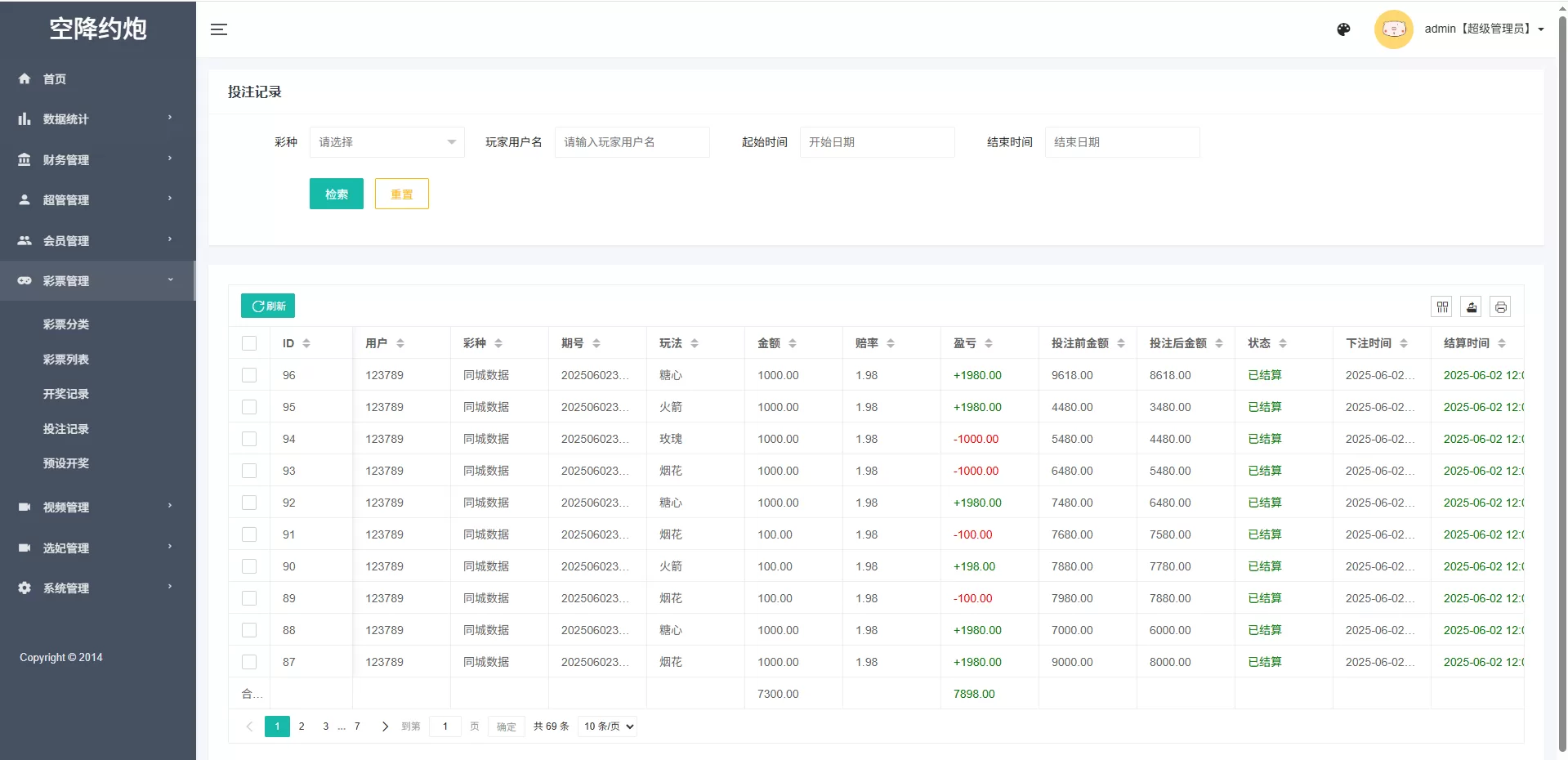Click the print table icon
The height and width of the screenshot is (760, 1568).
(x=1501, y=306)
